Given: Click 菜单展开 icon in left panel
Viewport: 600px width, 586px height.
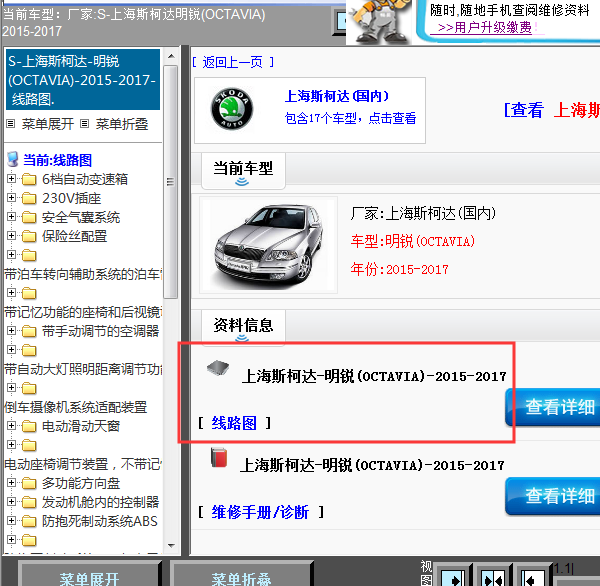Looking at the screenshot, I should click(11, 124).
